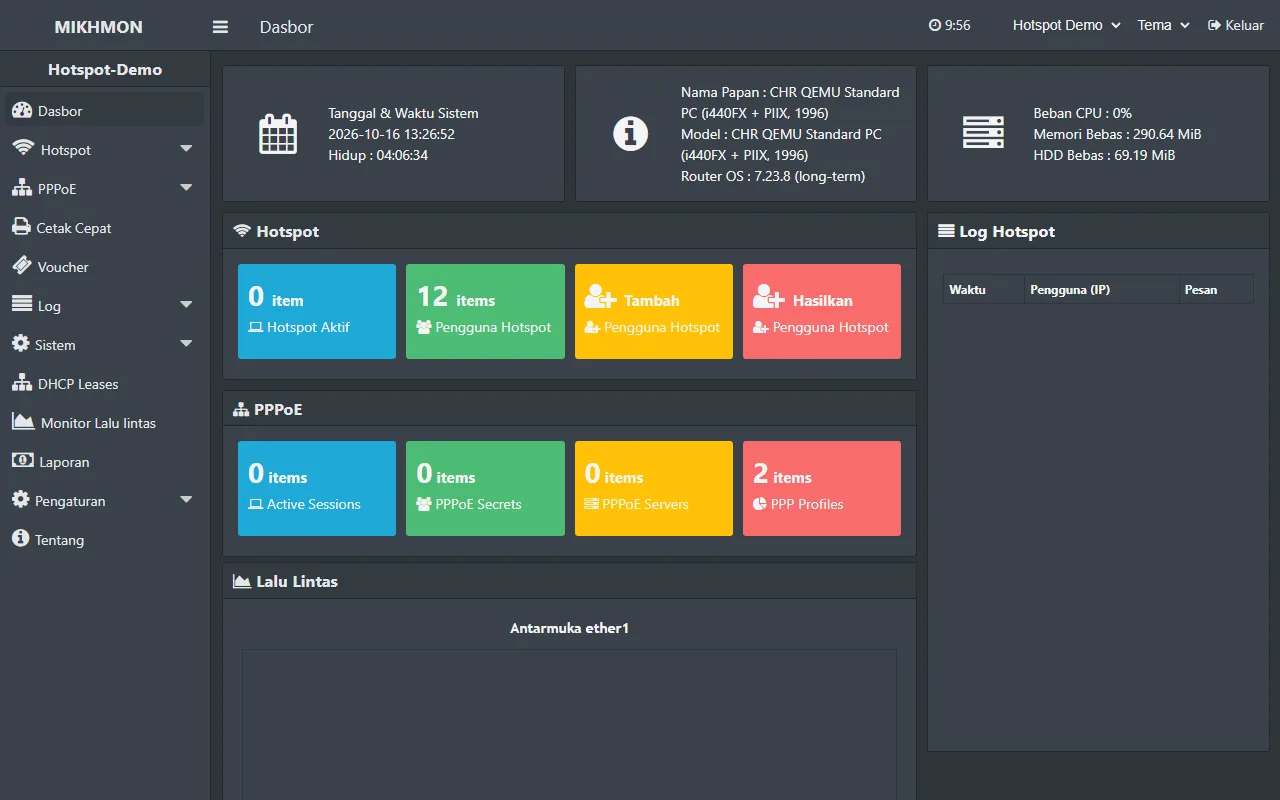Click the Hotspot wifi icon in sidebar
The height and width of the screenshot is (800, 1280).
pyautogui.click(x=23, y=149)
